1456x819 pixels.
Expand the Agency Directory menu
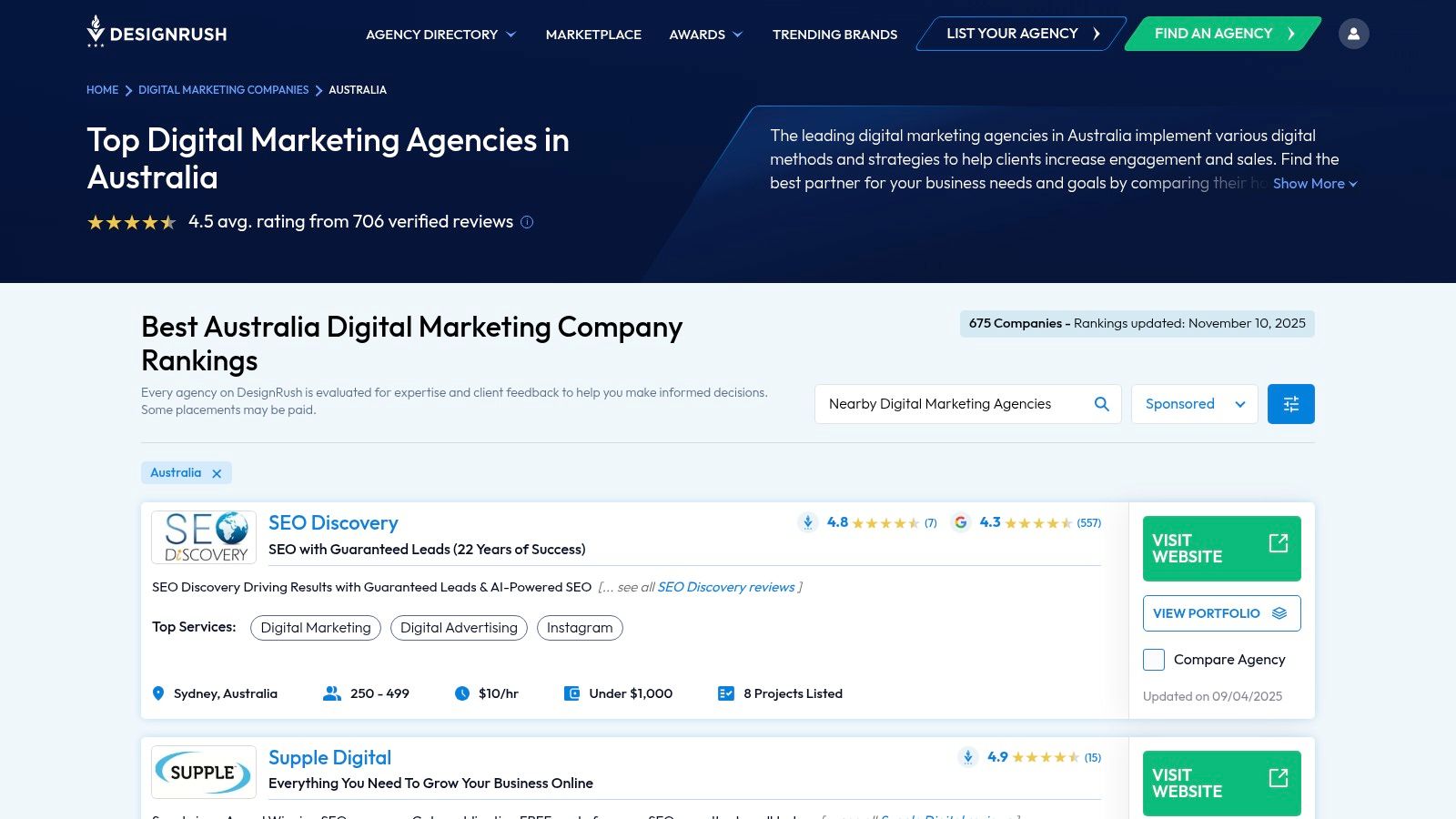click(x=440, y=34)
